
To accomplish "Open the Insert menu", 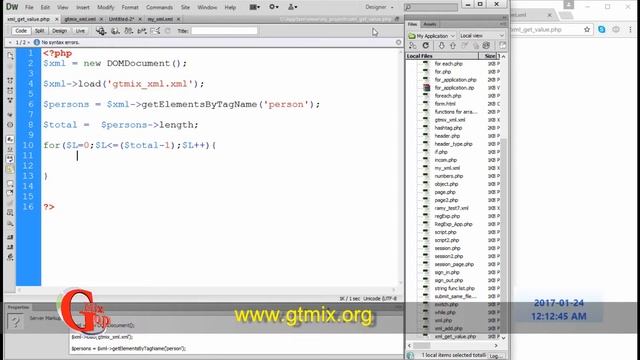I will (82, 7).
